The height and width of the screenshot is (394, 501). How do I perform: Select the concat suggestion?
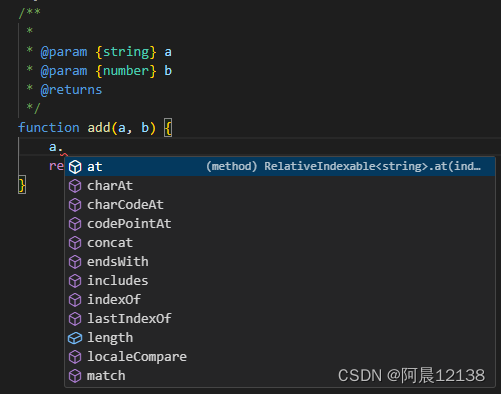[x=280, y=243]
